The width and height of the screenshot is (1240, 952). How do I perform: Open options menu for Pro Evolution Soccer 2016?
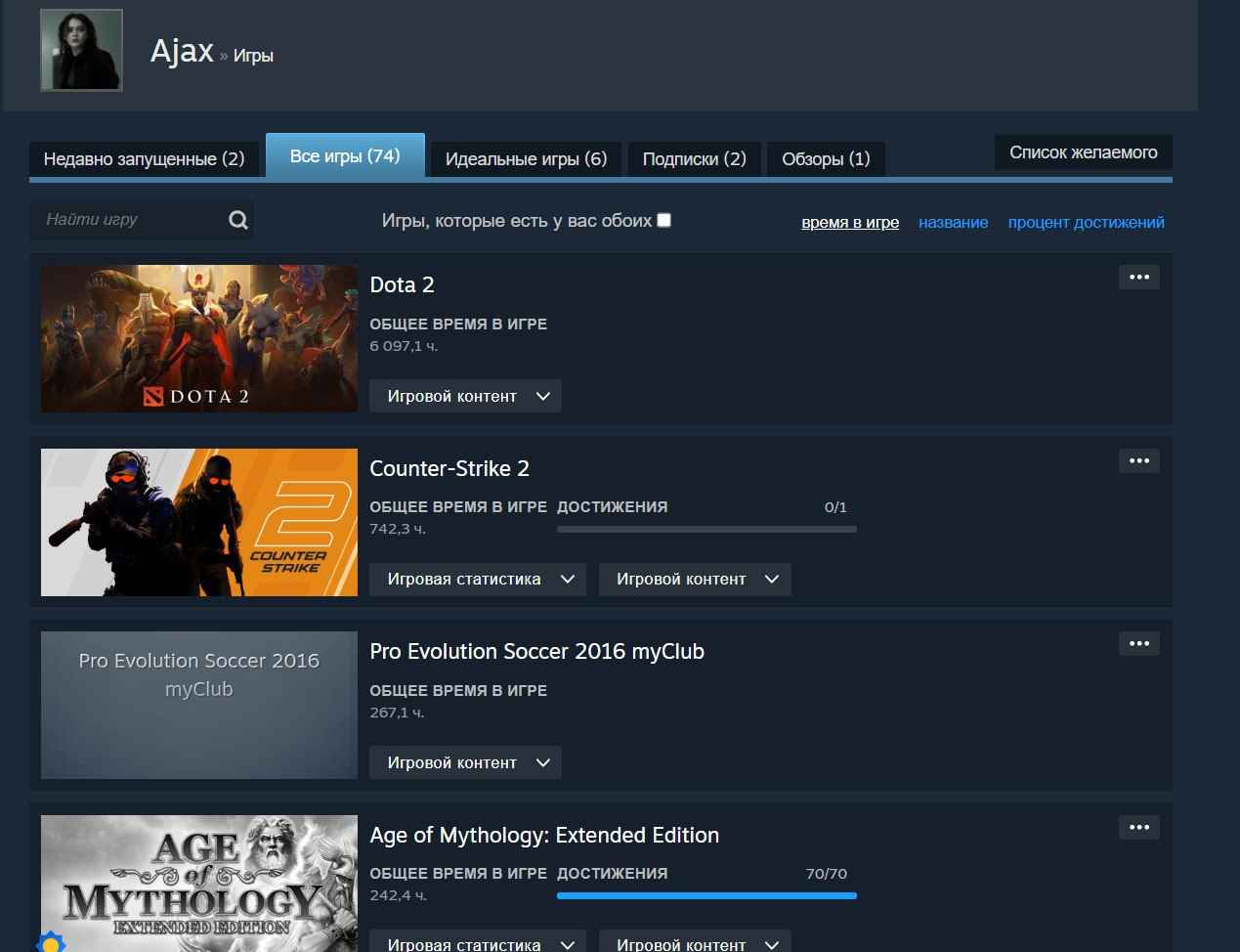(x=1138, y=644)
